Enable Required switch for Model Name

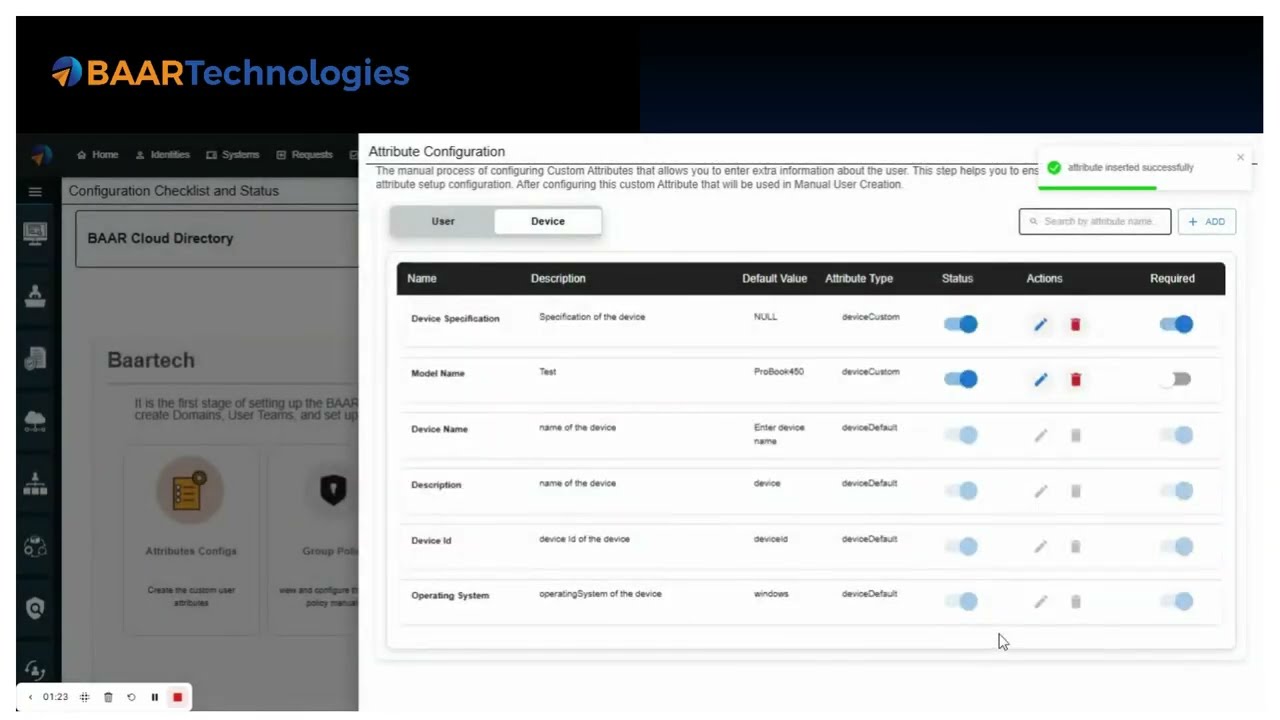[x=1176, y=379]
